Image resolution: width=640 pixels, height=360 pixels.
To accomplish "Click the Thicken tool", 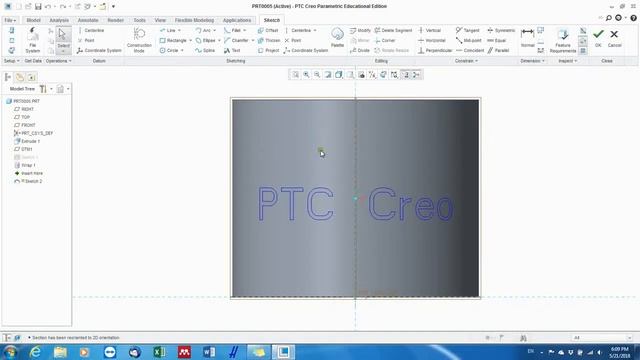I will [269, 40].
